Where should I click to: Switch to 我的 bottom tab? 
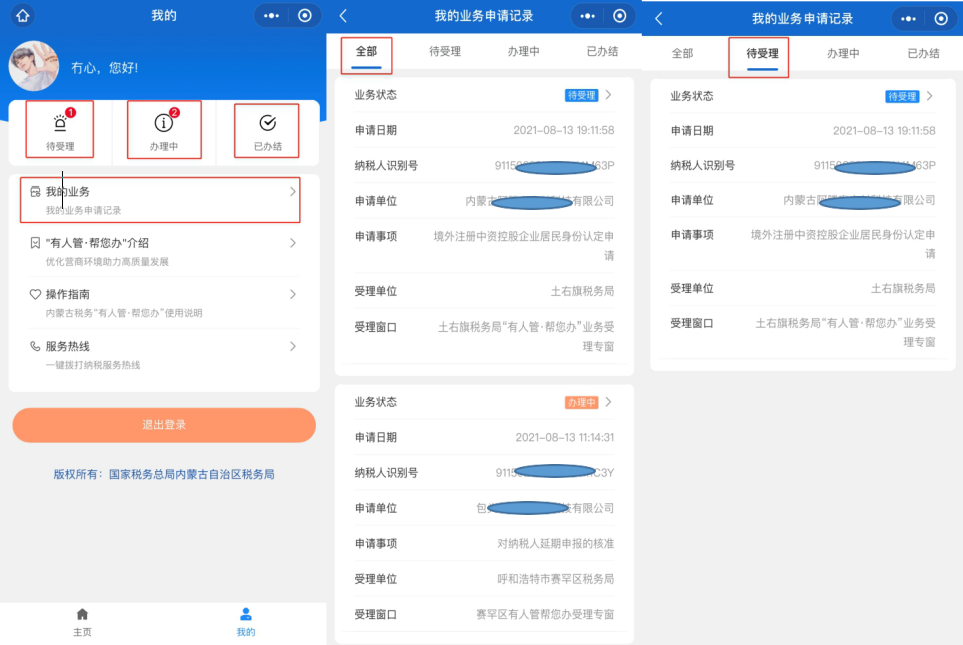click(x=246, y=622)
